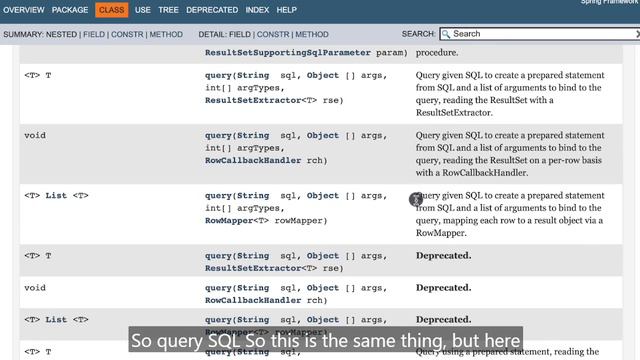The width and height of the screenshot is (640, 360).
Task: Jump to FIELD summary section
Action: click(94, 34)
